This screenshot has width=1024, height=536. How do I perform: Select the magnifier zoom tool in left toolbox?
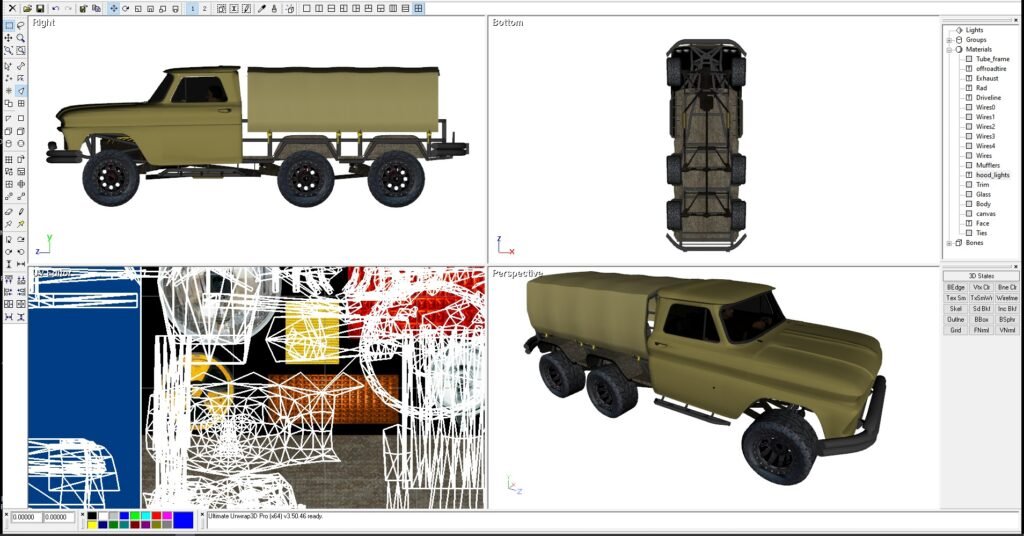click(21, 38)
